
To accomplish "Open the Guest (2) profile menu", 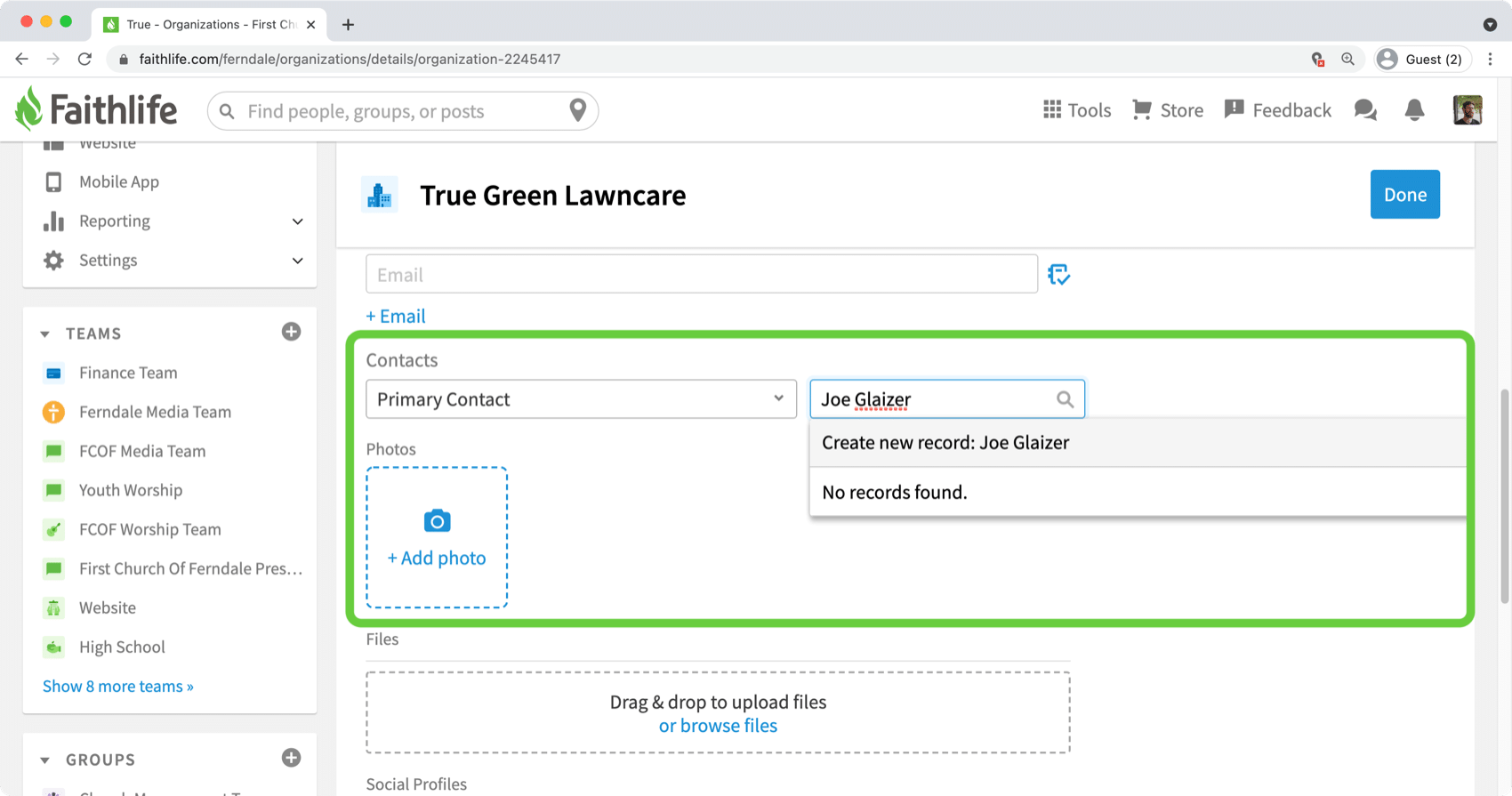I will point(1422,59).
